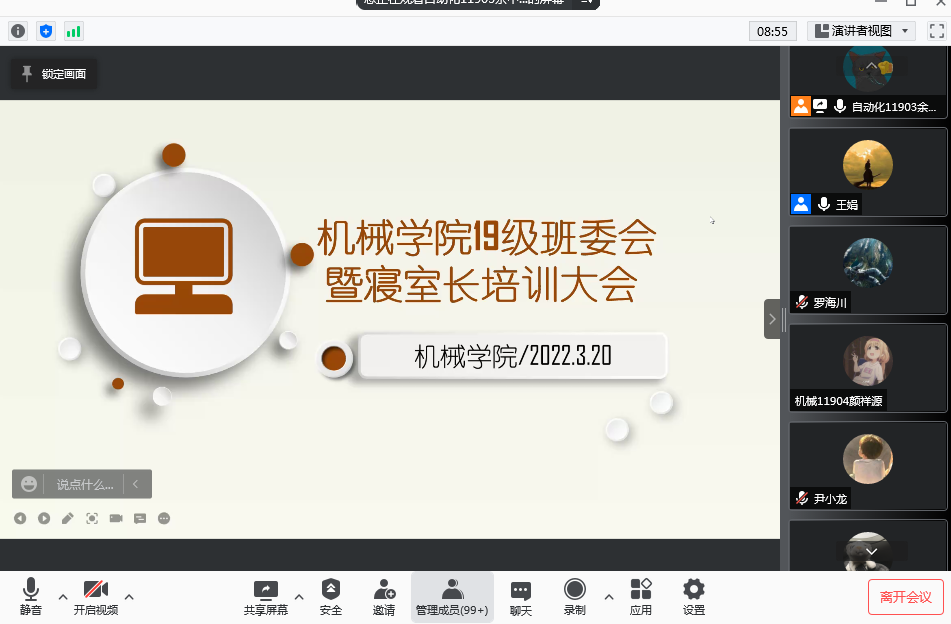
Task: Enter full screen mode
Action: pos(936,31)
